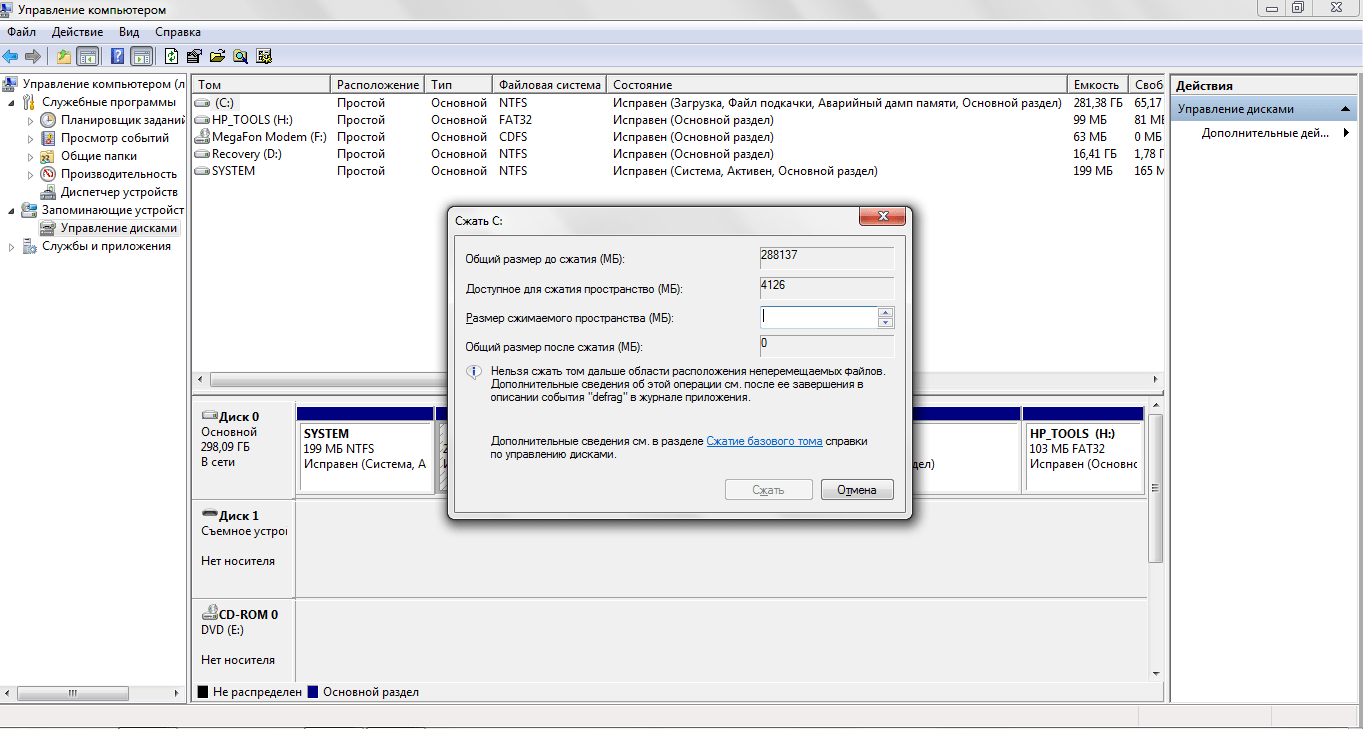This screenshot has height=729, width=1363.
Task: Toggle the Show/Hide Action Pane icon
Action: (141, 56)
